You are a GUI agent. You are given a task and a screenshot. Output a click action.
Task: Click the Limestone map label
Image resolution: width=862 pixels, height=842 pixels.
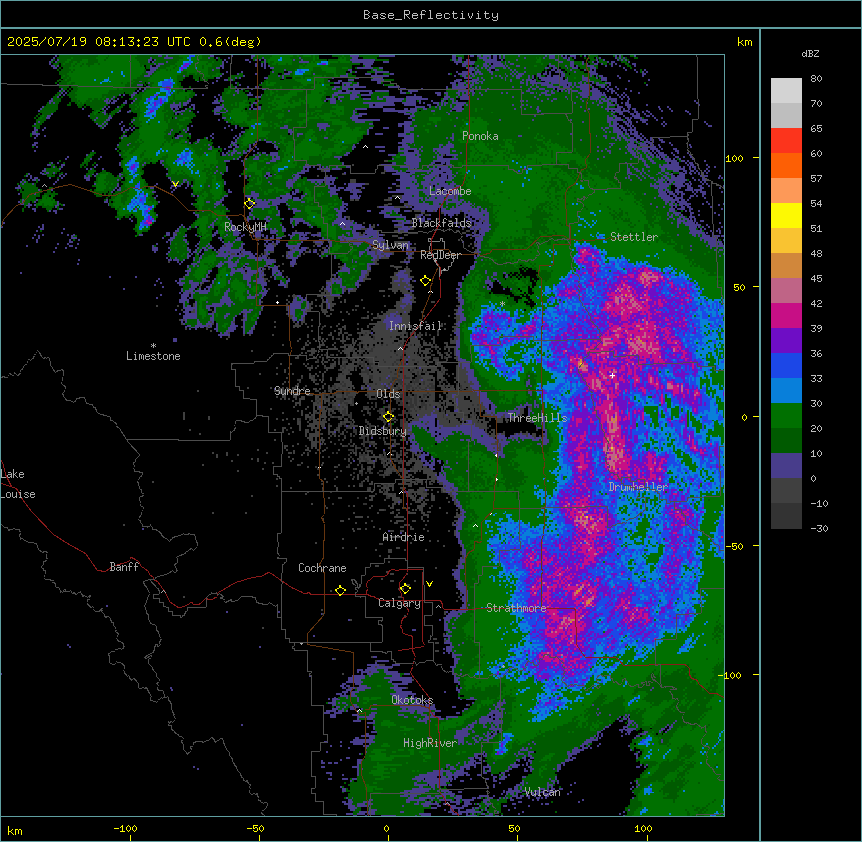[153, 356]
